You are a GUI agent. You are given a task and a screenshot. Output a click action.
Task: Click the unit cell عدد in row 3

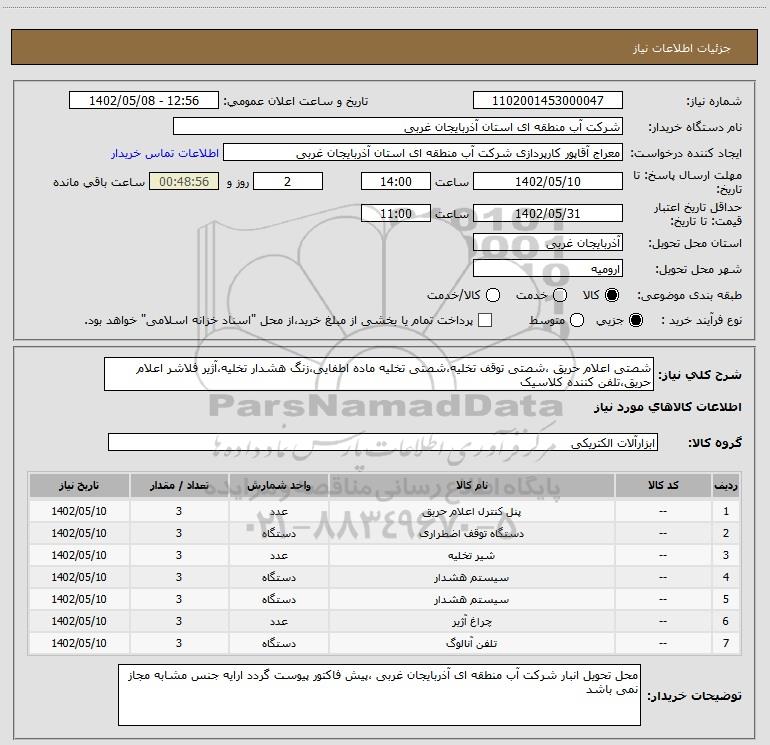click(278, 555)
